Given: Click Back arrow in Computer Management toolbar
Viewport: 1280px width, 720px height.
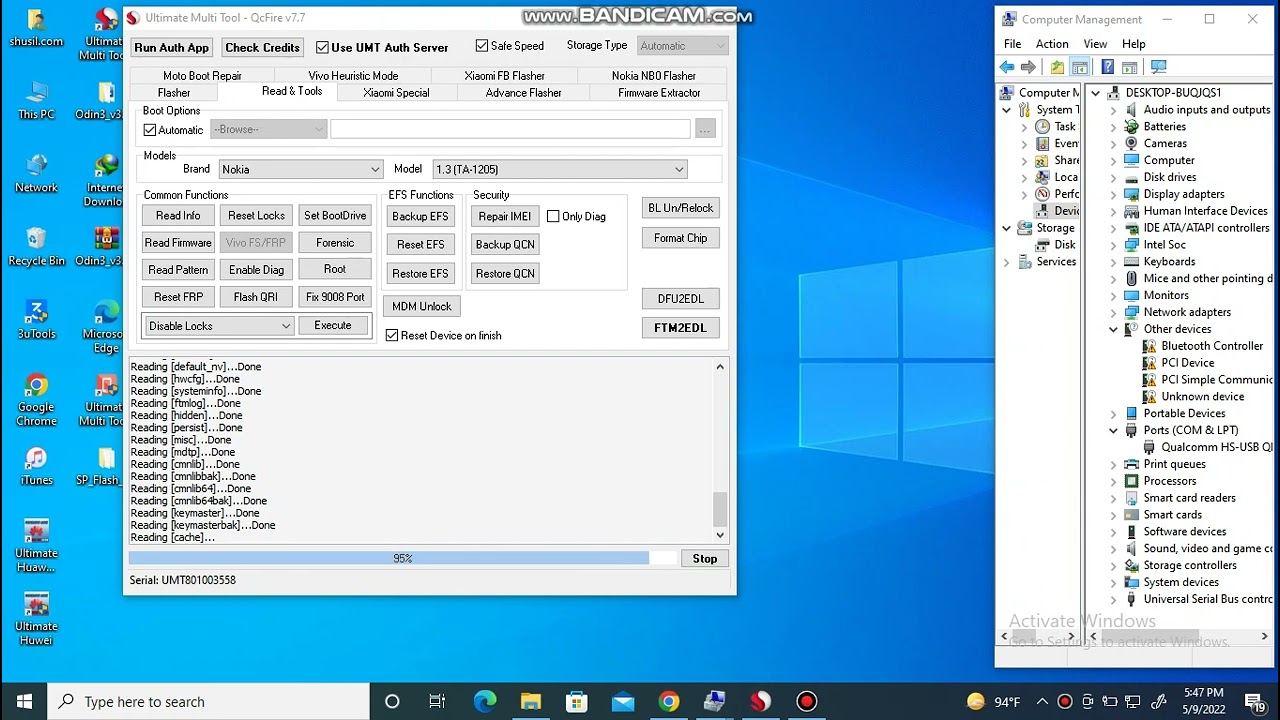Looking at the screenshot, I should 1007,67.
